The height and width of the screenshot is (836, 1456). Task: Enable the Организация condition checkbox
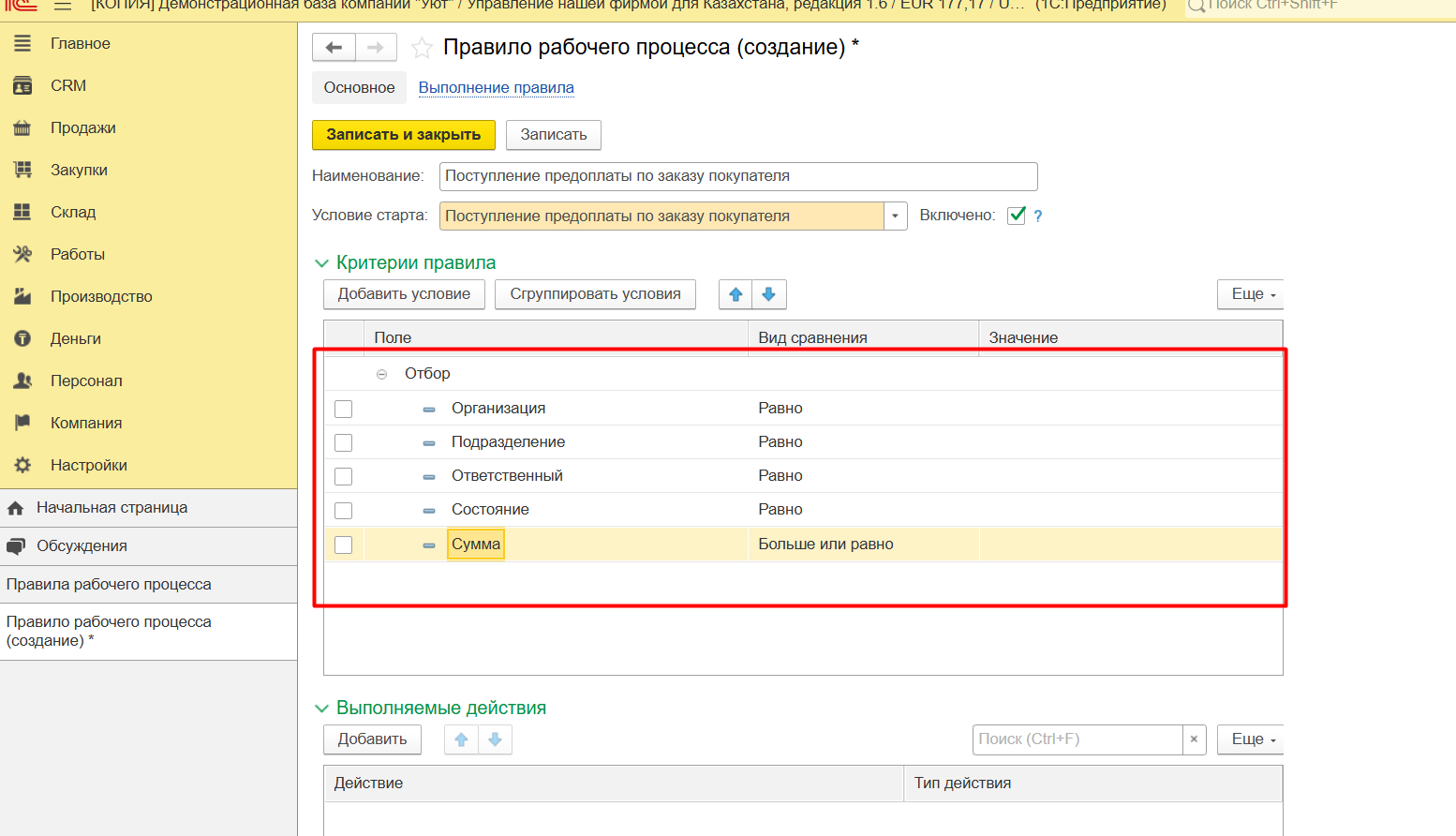(344, 409)
